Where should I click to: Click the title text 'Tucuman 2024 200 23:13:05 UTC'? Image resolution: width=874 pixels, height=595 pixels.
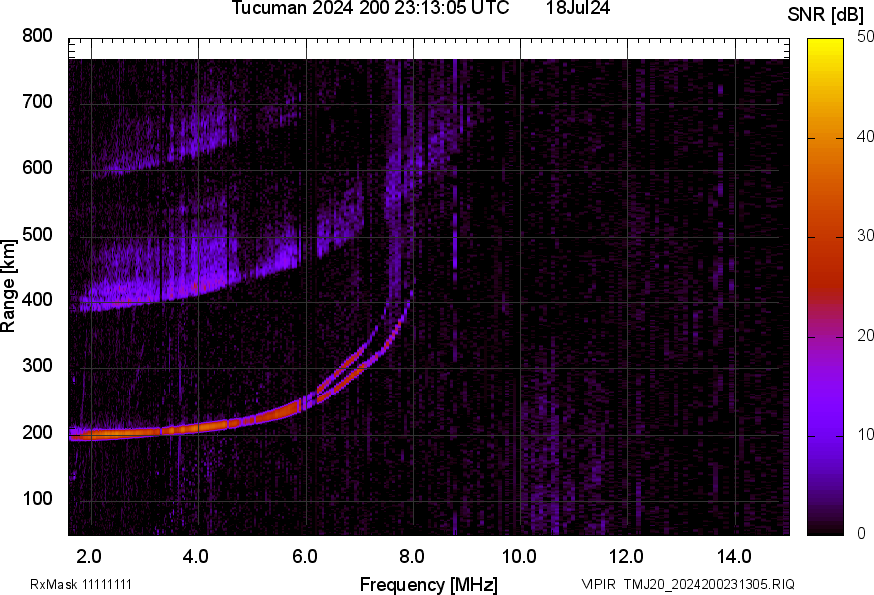370,8
